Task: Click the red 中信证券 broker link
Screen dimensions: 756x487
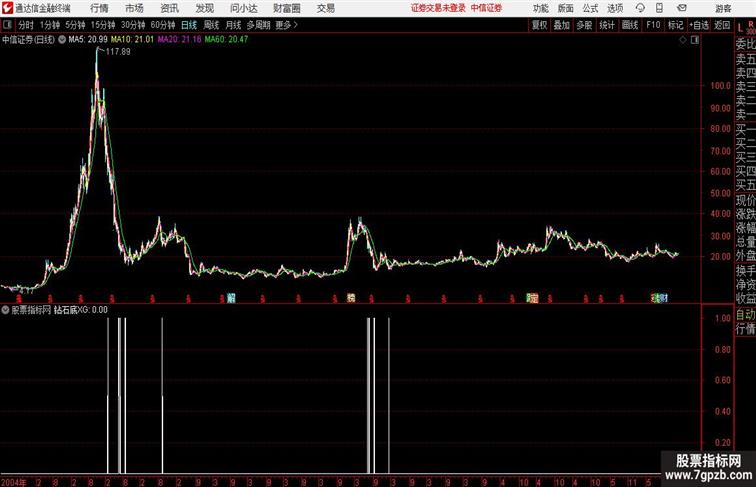Action: [486, 8]
